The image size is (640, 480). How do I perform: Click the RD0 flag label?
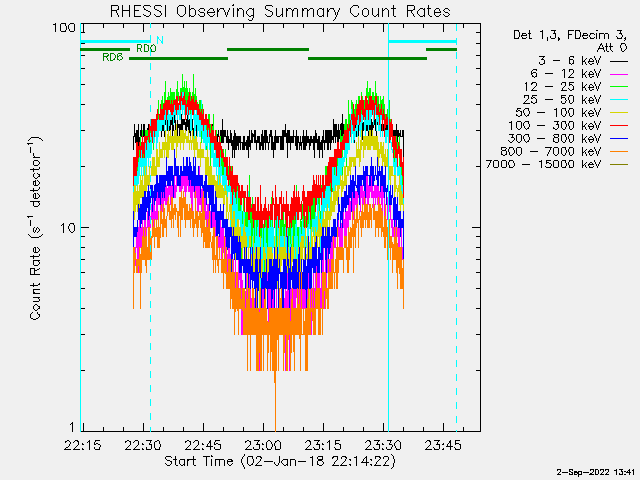coord(146,49)
